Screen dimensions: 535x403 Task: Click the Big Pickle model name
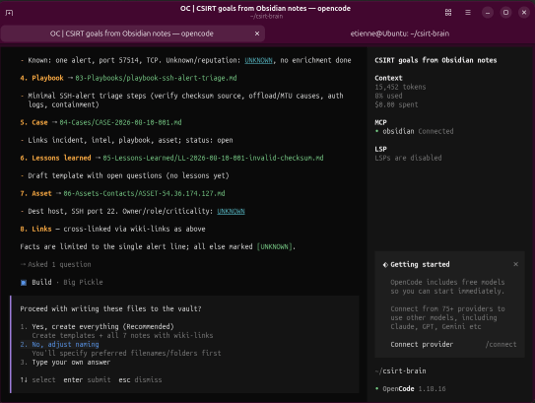coord(83,282)
